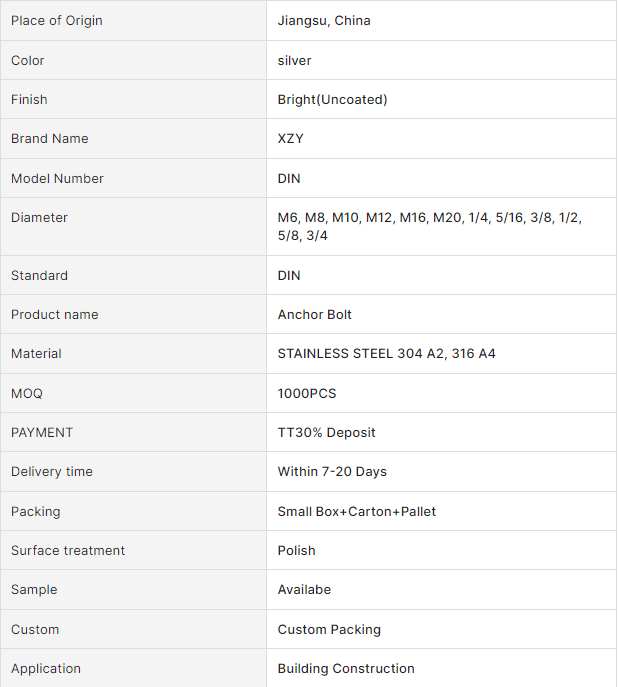Select the "Anchor Bolt" product name
Image resolution: width=619 pixels, height=687 pixels.
tap(315, 315)
